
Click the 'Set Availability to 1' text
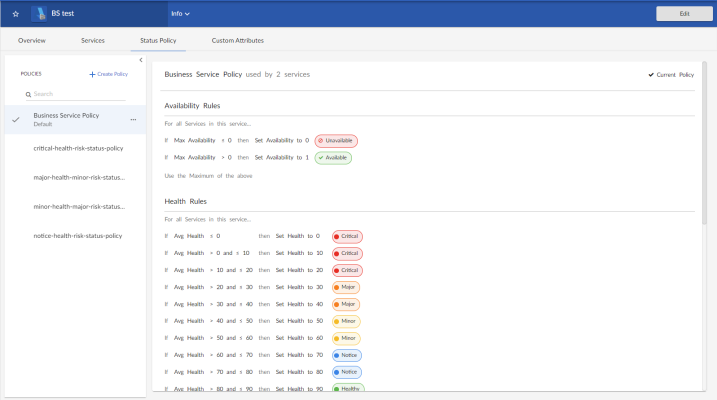[x=282, y=157]
